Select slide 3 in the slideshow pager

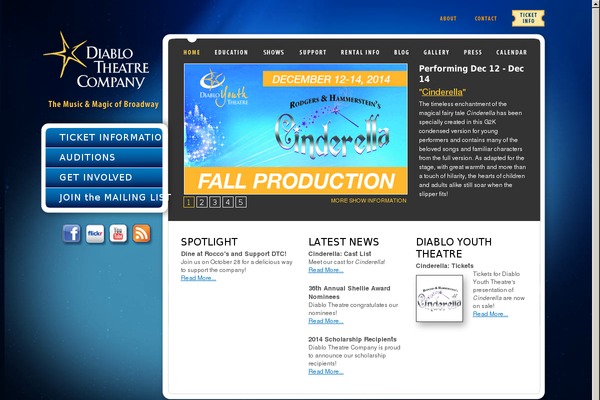[215, 202]
